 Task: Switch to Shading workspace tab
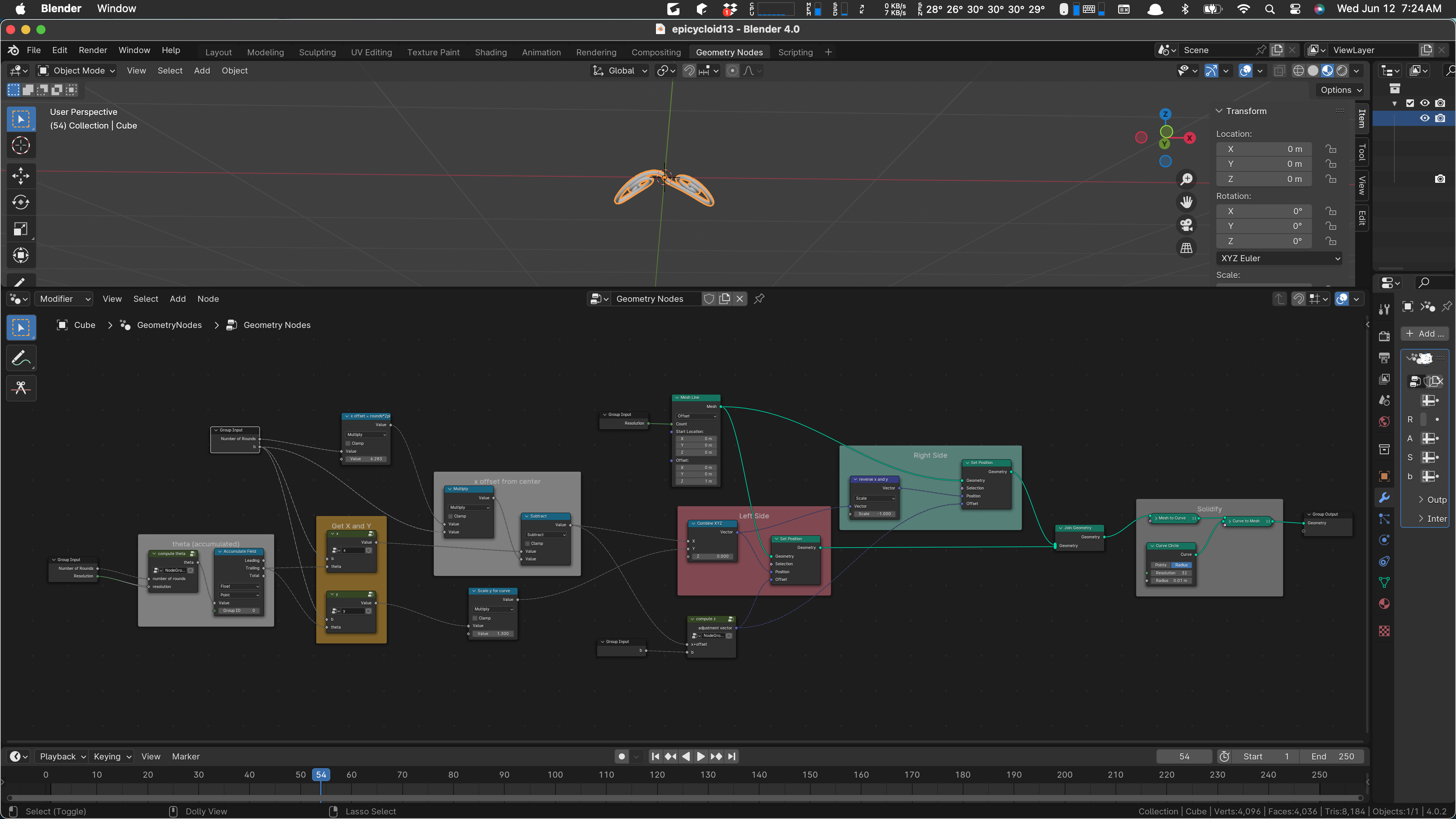coord(491,52)
